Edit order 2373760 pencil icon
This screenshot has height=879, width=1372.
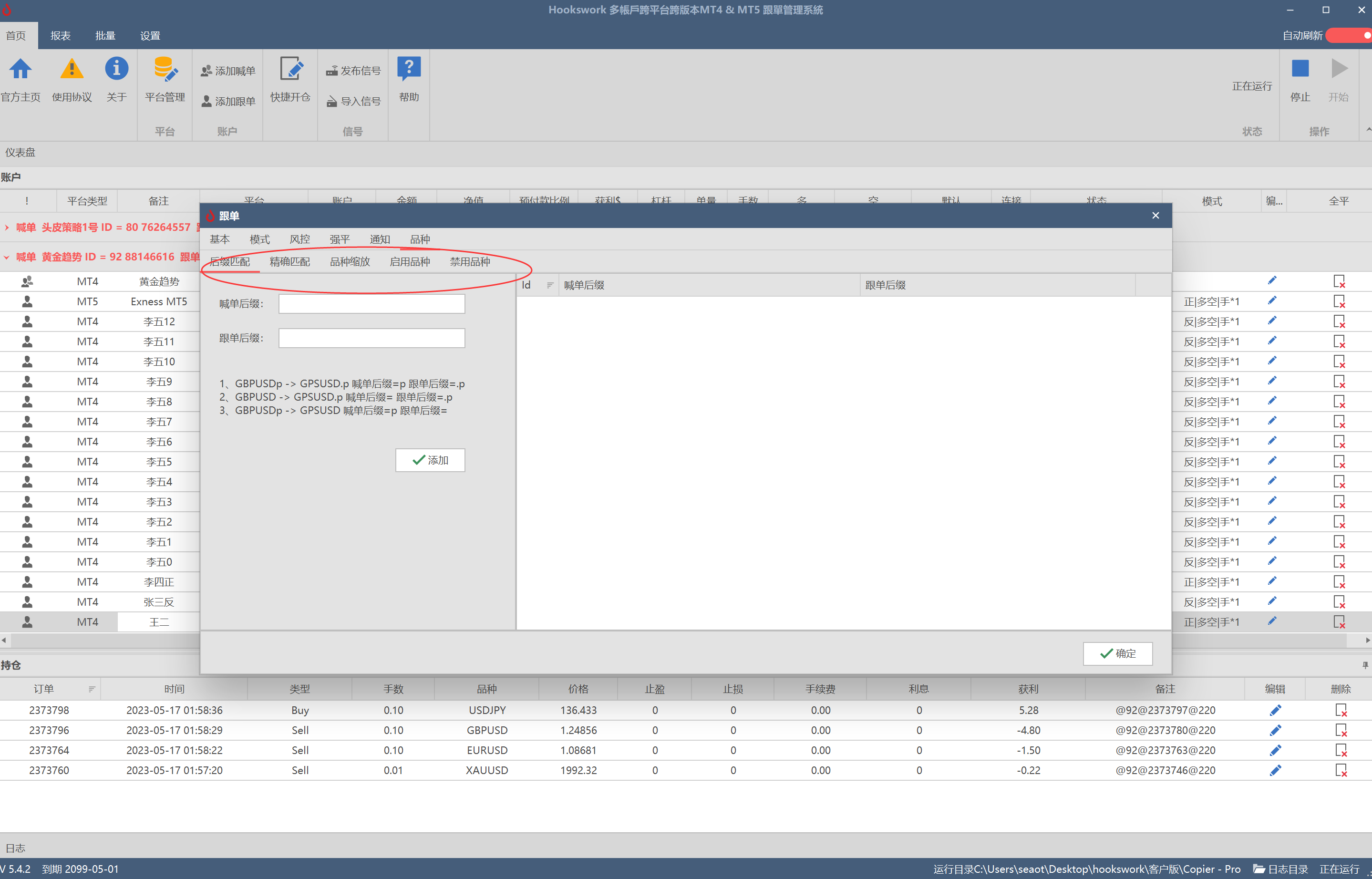1275,770
